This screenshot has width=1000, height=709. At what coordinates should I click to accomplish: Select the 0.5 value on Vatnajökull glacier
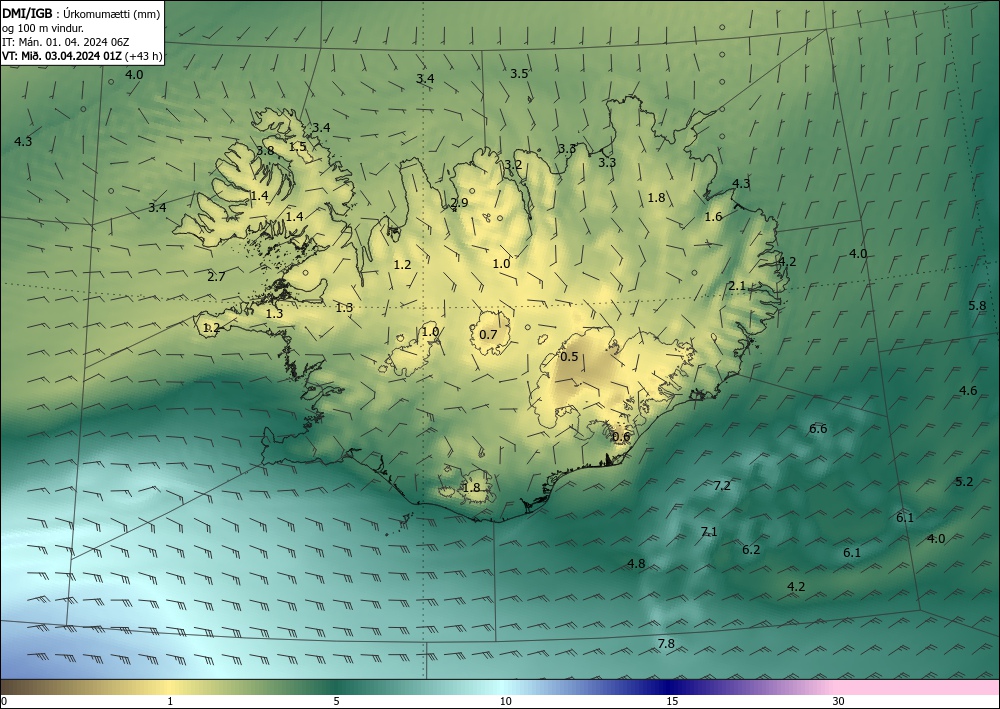point(569,356)
